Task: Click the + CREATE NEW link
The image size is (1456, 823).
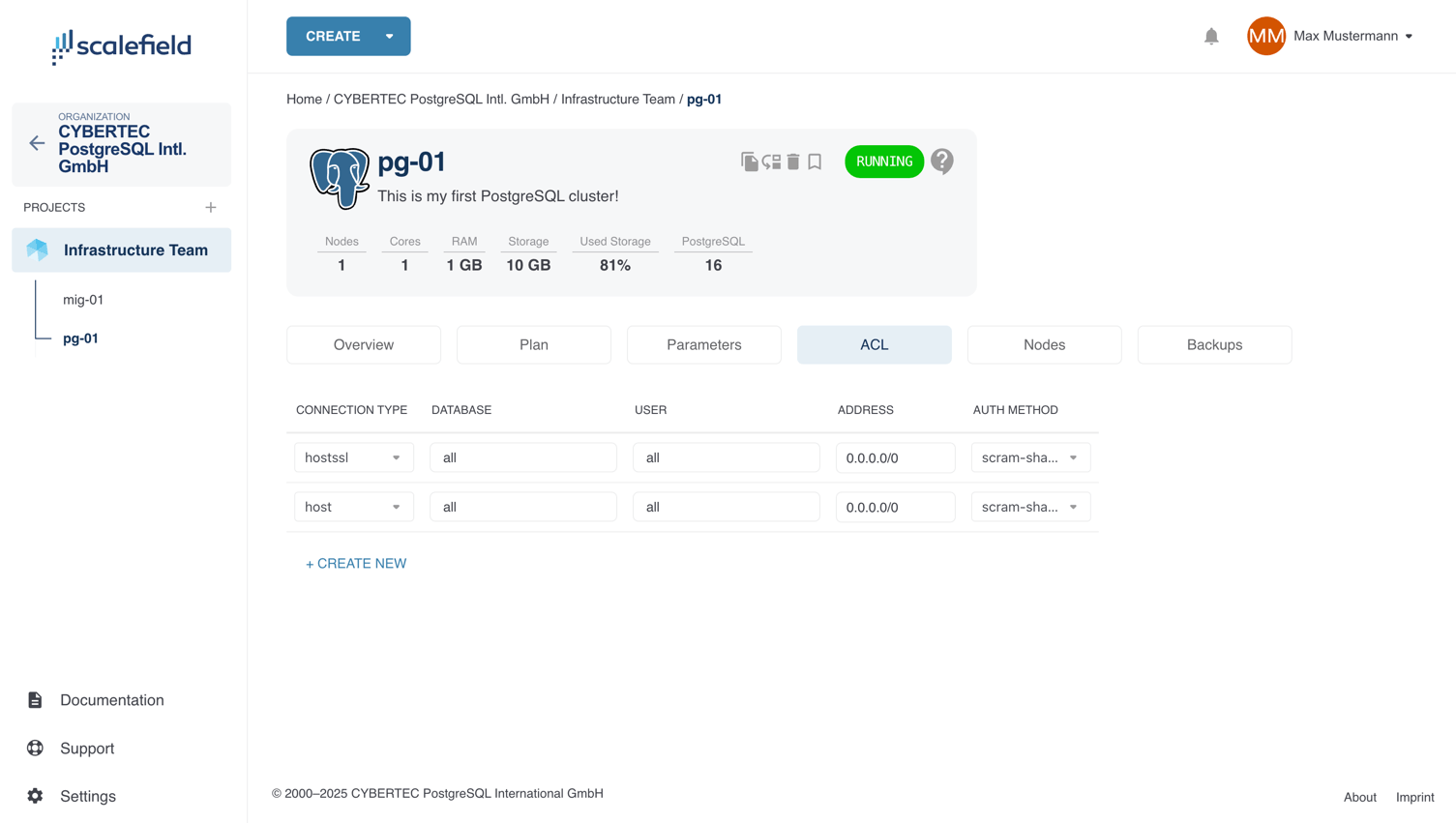Action: pyautogui.click(x=356, y=564)
